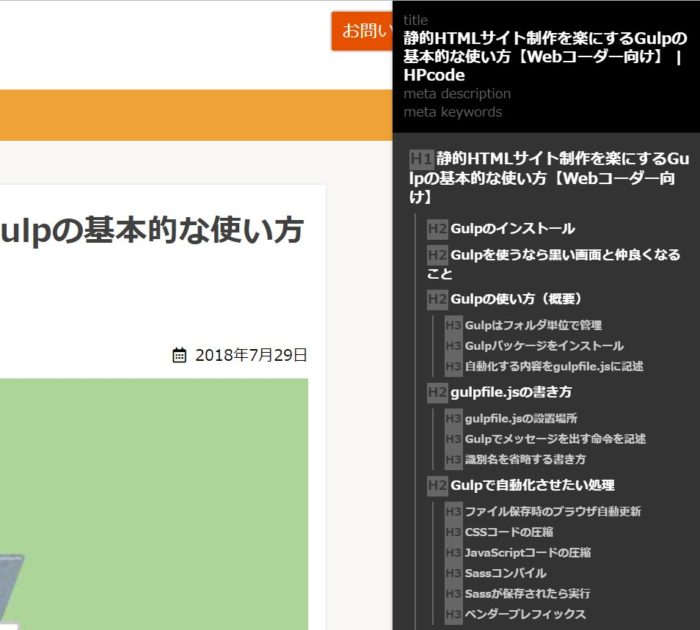The width and height of the screenshot is (700, 630).
Task: Select gulpfile.jsの設置場所 outline item
Action: pyautogui.click(x=521, y=419)
